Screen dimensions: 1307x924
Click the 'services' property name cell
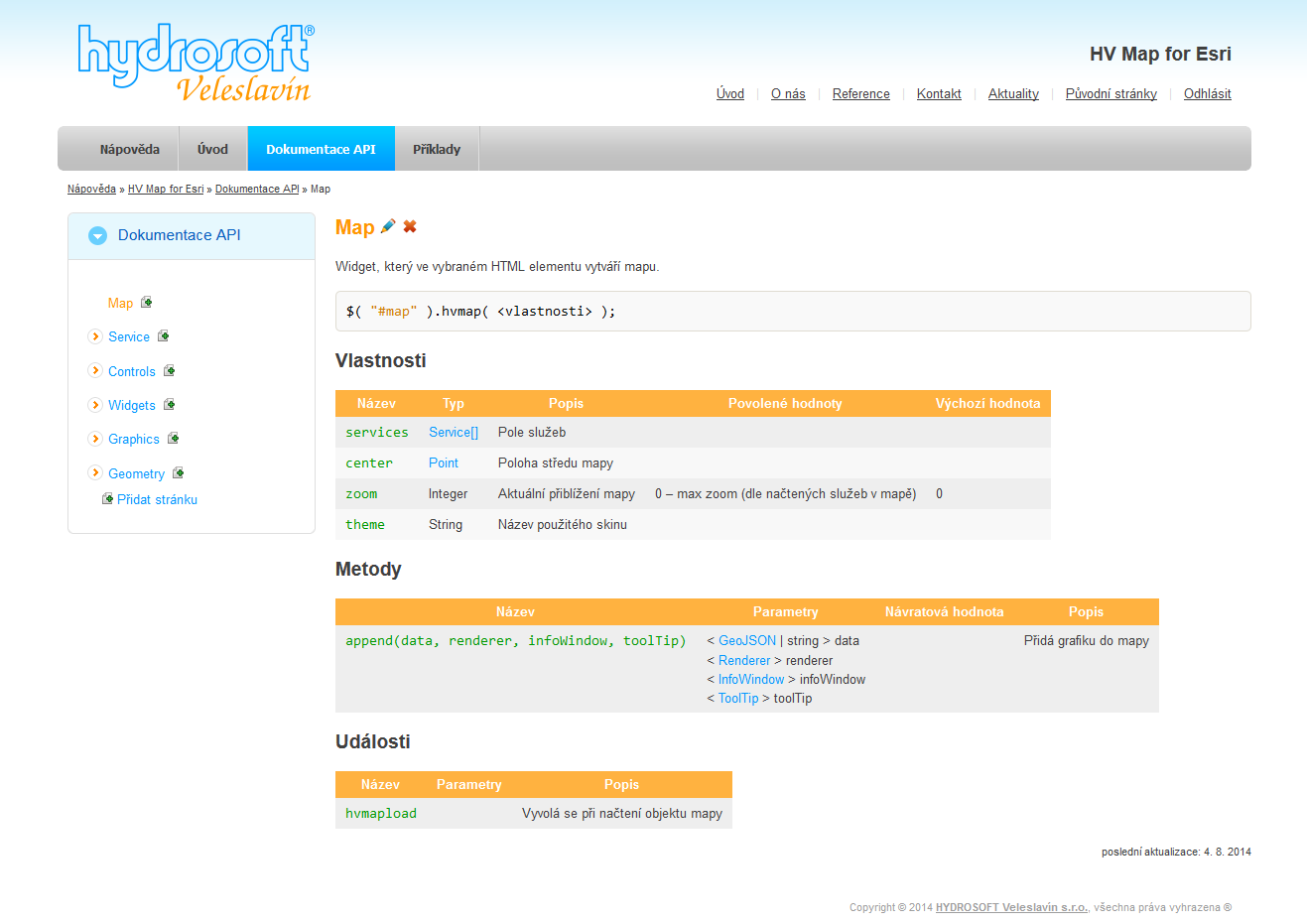coord(377,432)
